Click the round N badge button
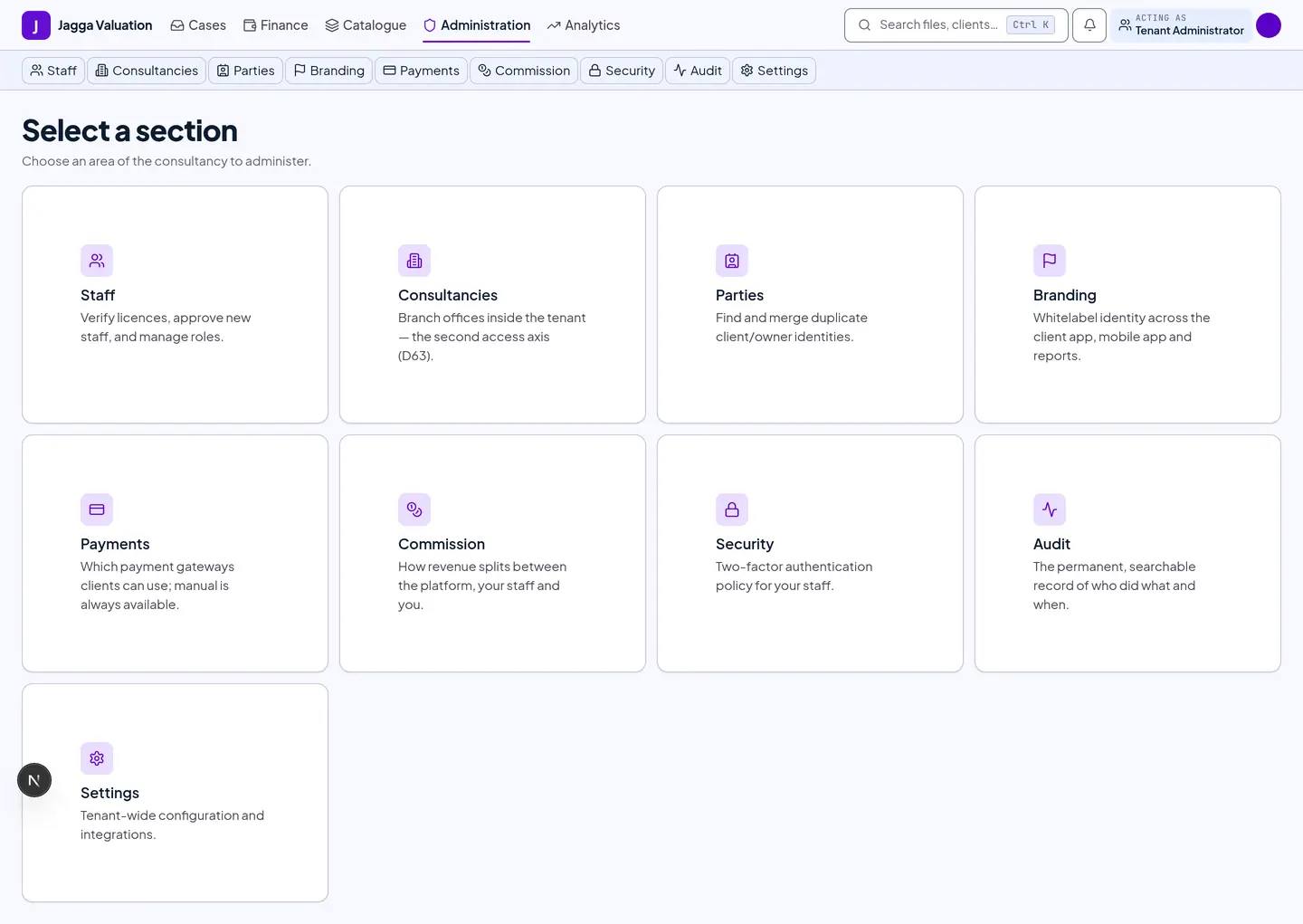The width and height of the screenshot is (1303, 924). (x=34, y=780)
